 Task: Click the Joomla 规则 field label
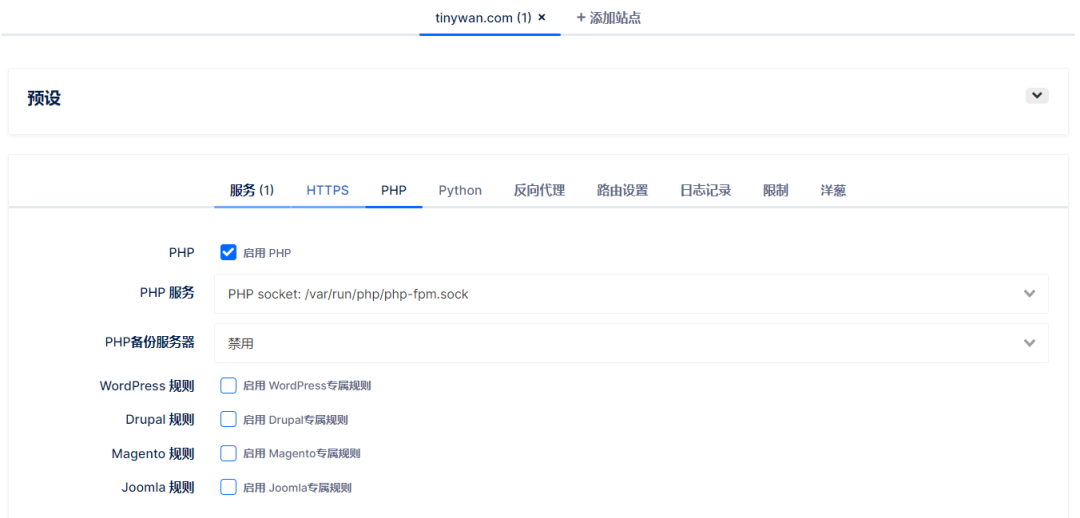[158, 488]
